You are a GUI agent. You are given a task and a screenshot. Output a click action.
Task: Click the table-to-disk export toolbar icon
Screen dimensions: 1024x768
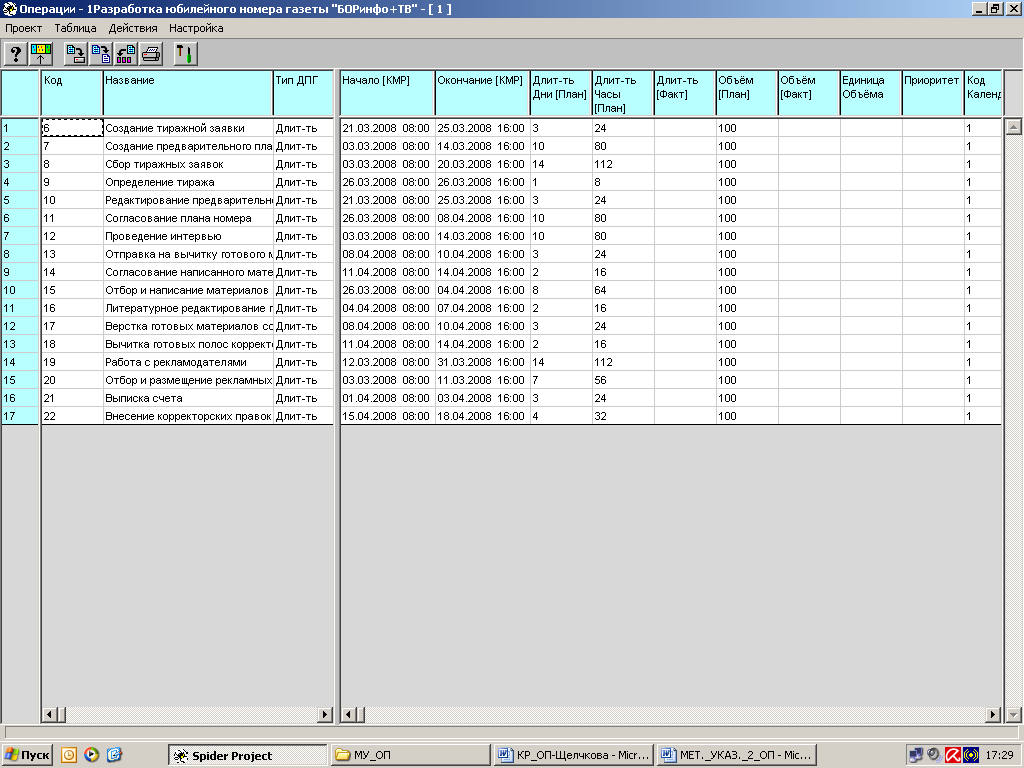click(76, 54)
